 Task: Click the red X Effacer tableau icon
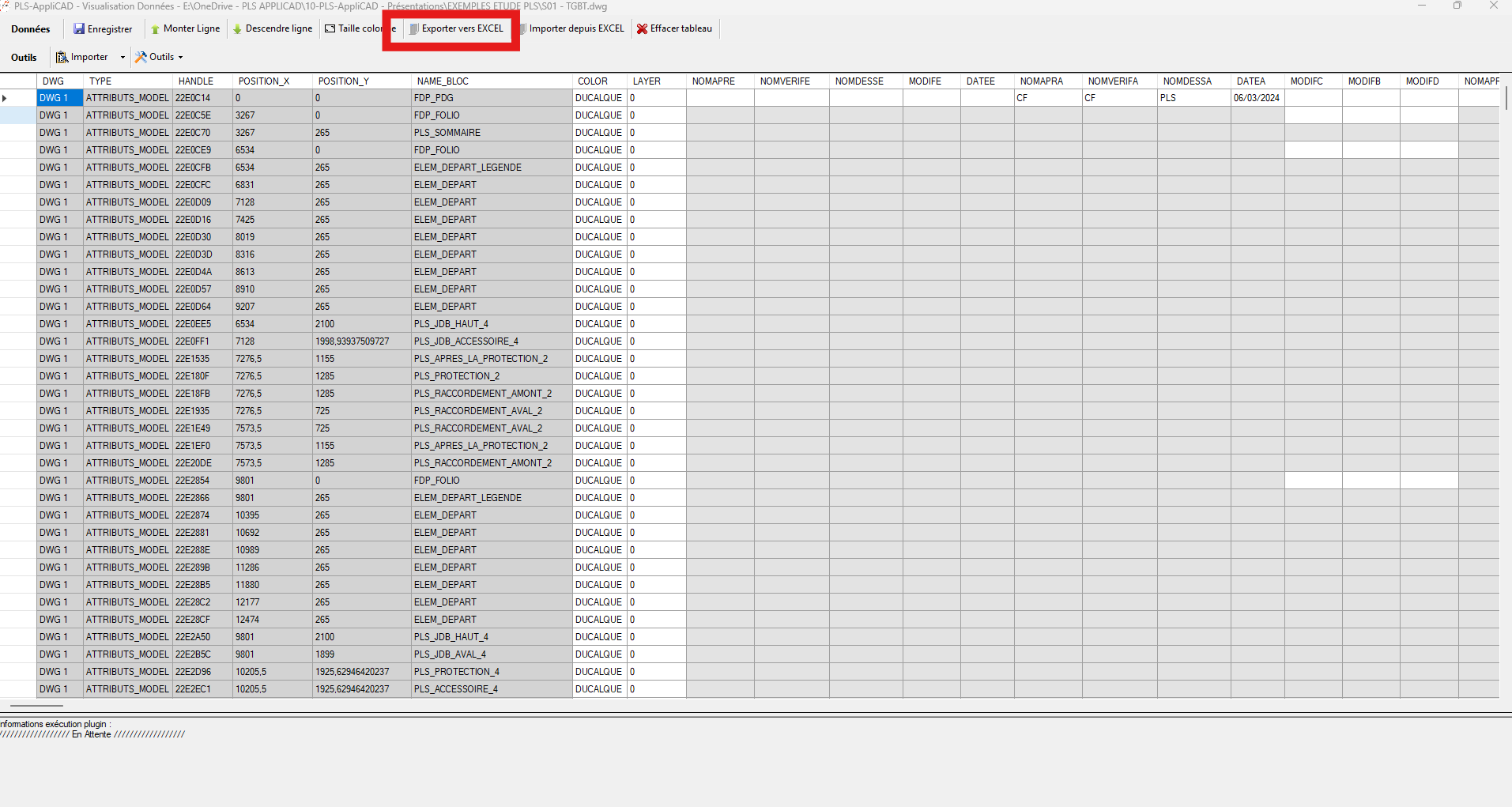(642, 28)
